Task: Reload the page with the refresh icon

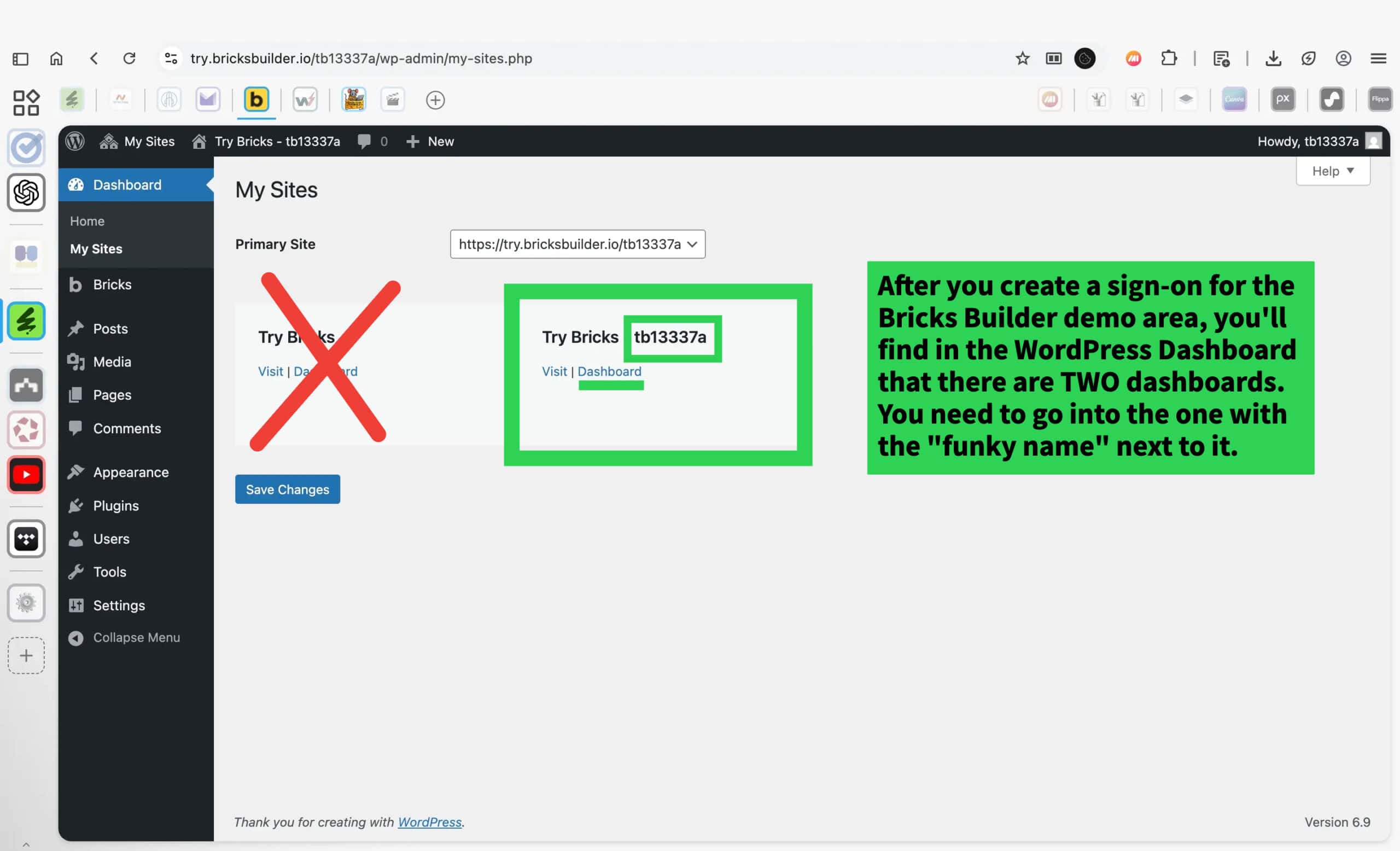Action: coord(130,59)
